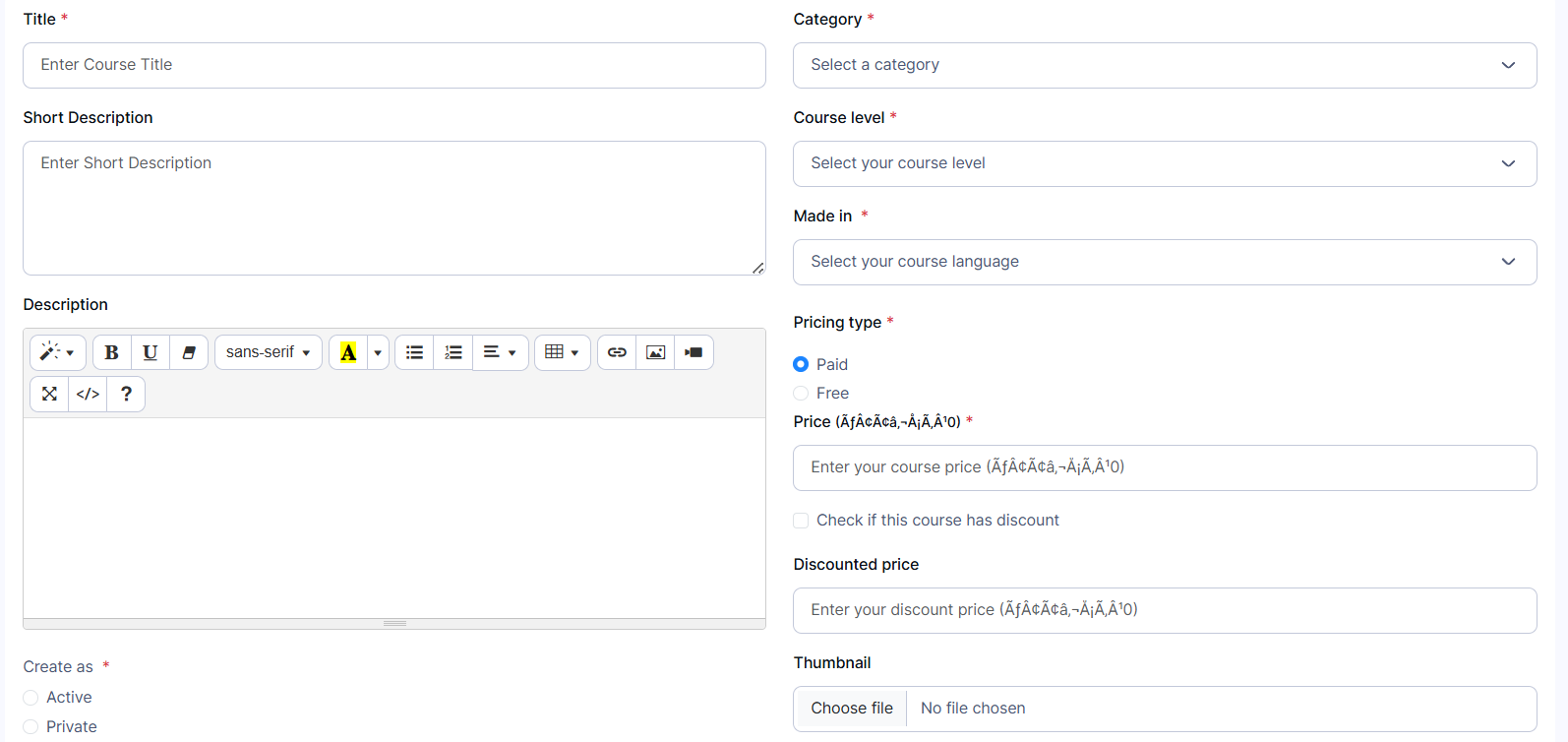1568x742 pixels.
Task: Click the eraser Remove Font Style icon
Action: coord(189,352)
